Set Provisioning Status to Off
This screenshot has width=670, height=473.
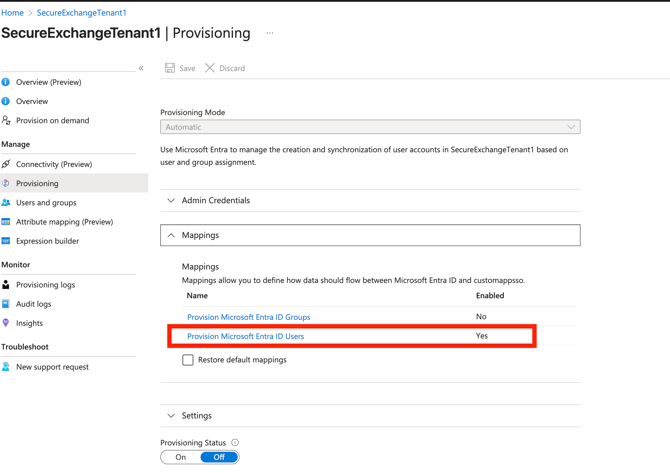pyautogui.click(x=219, y=457)
